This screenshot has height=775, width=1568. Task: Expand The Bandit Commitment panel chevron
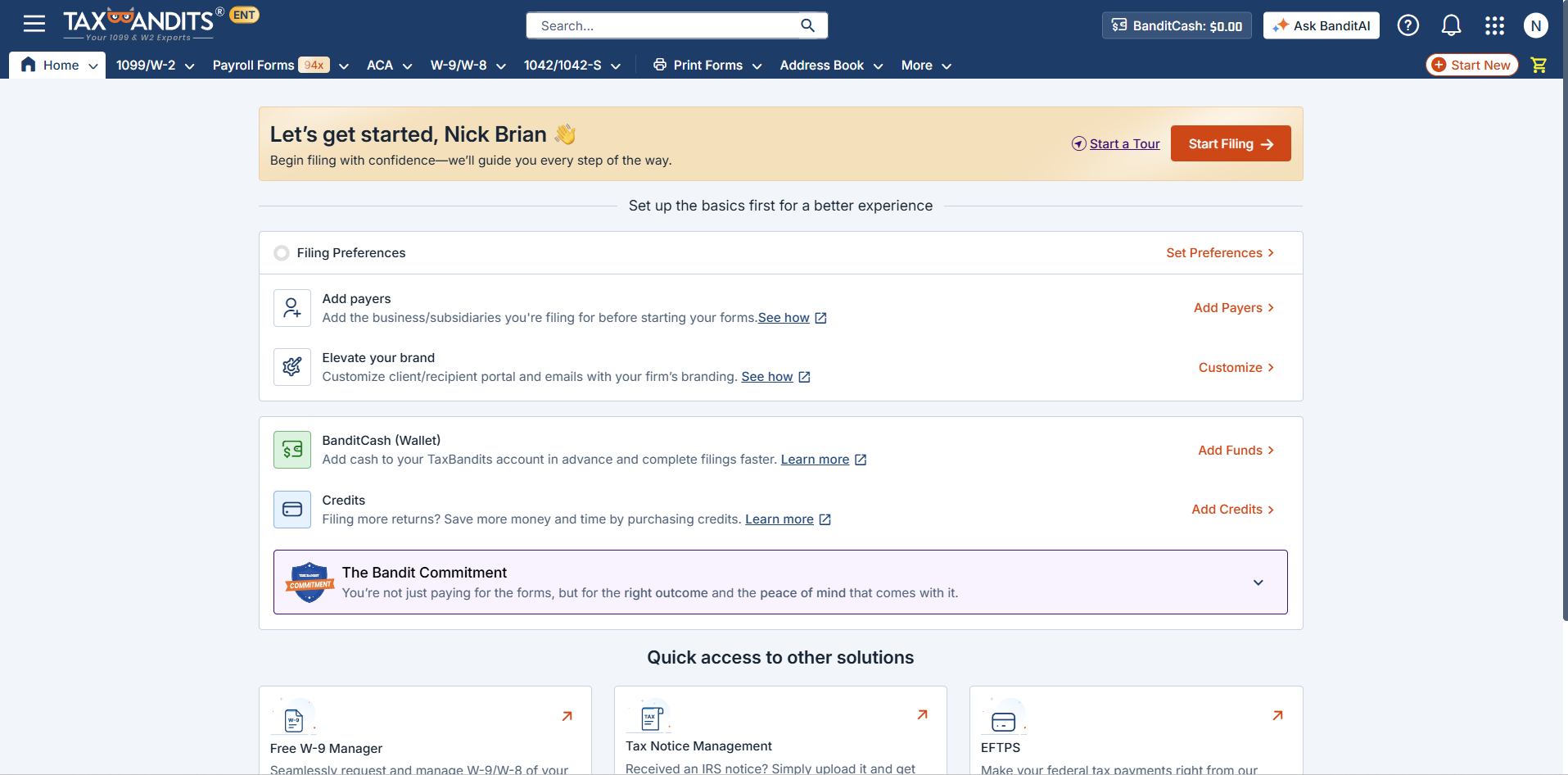coord(1258,582)
